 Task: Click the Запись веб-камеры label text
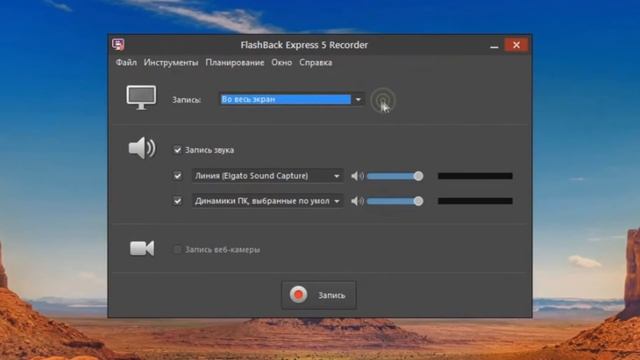(x=222, y=249)
